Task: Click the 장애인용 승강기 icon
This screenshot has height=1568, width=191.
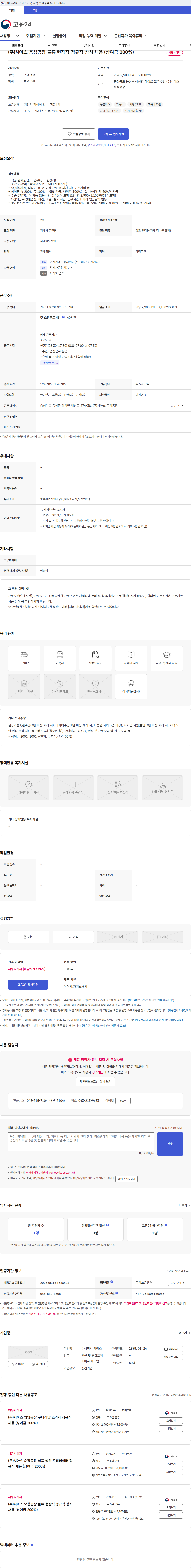Action: click(x=73, y=788)
